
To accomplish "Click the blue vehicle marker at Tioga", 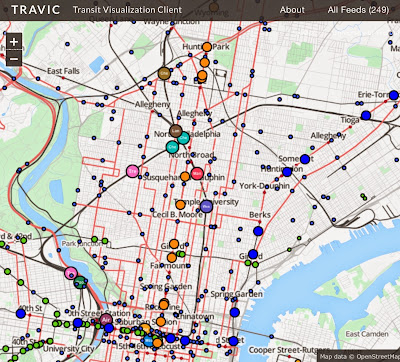I will click(366, 115).
